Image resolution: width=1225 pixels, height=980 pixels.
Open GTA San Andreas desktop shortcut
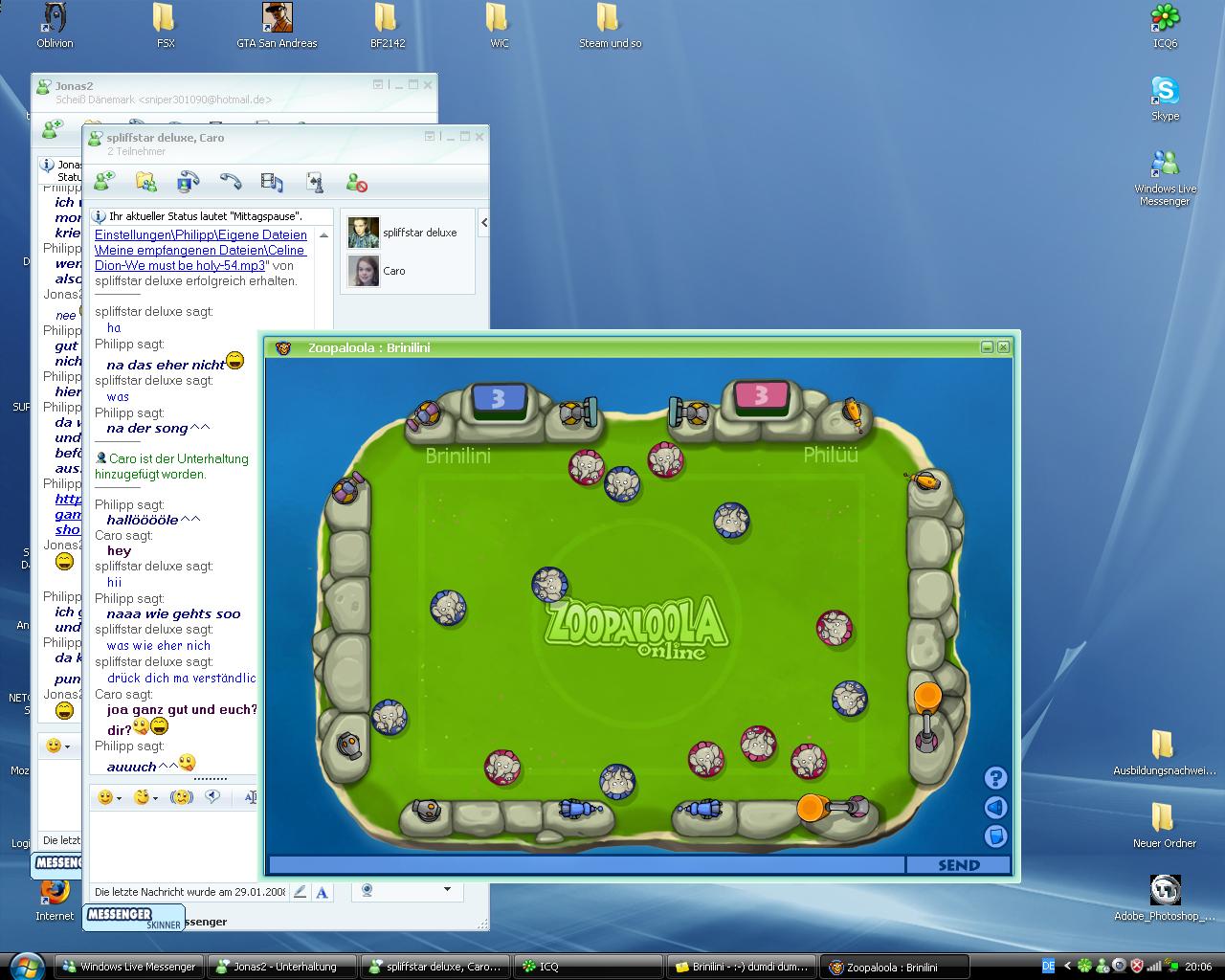pos(277,26)
